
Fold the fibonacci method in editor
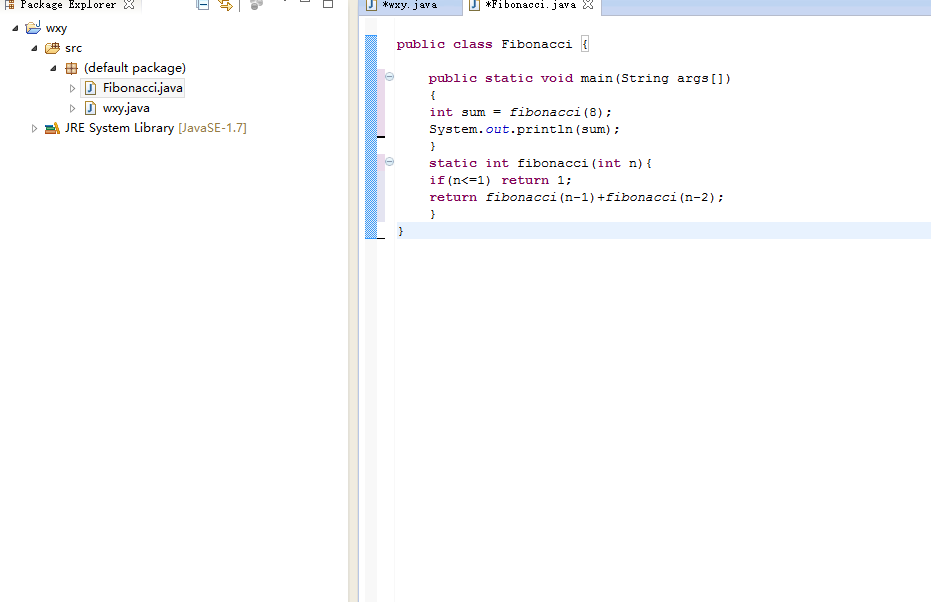390,161
